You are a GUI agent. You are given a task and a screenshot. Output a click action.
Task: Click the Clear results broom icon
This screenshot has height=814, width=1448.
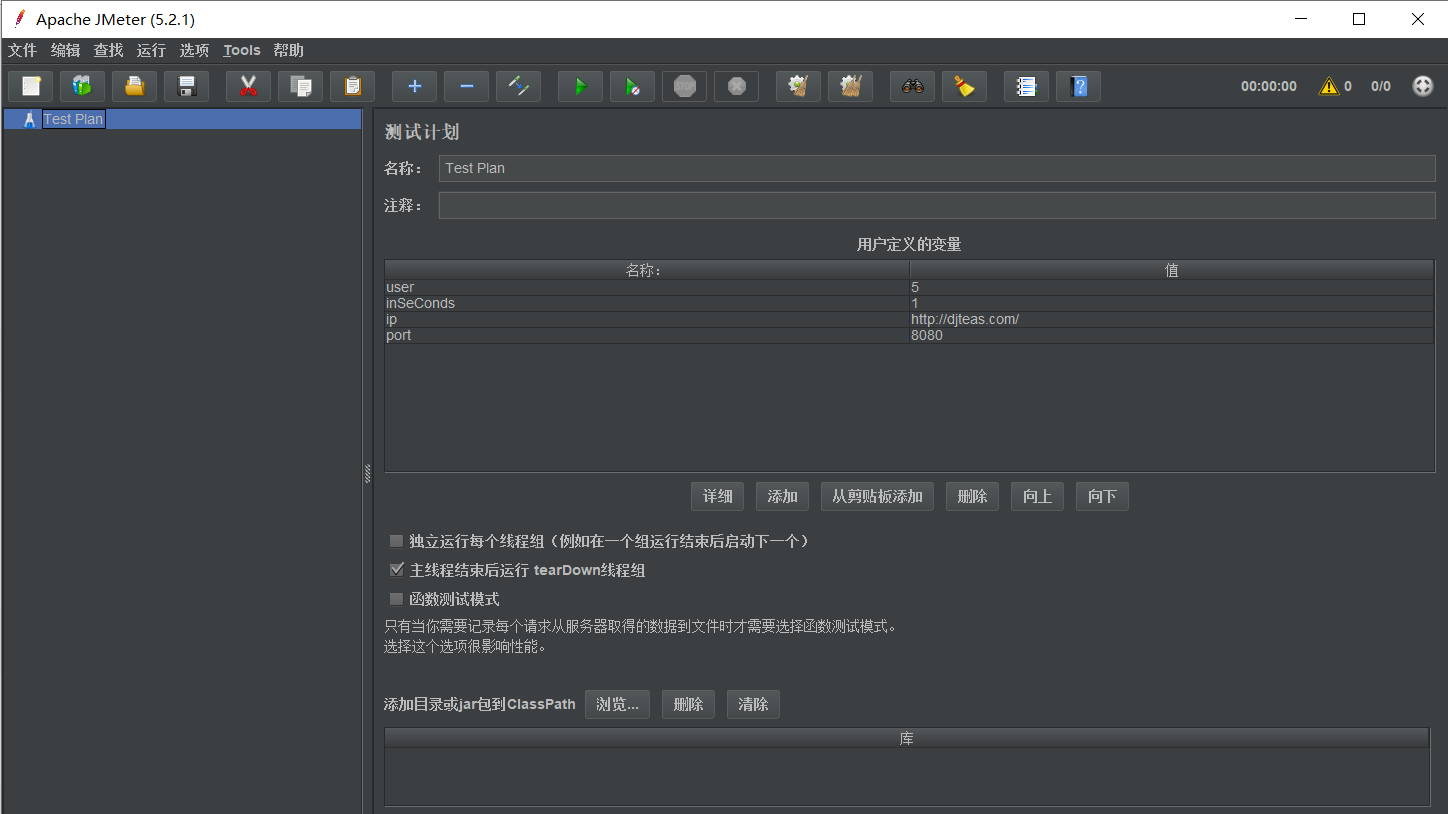(798, 86)
